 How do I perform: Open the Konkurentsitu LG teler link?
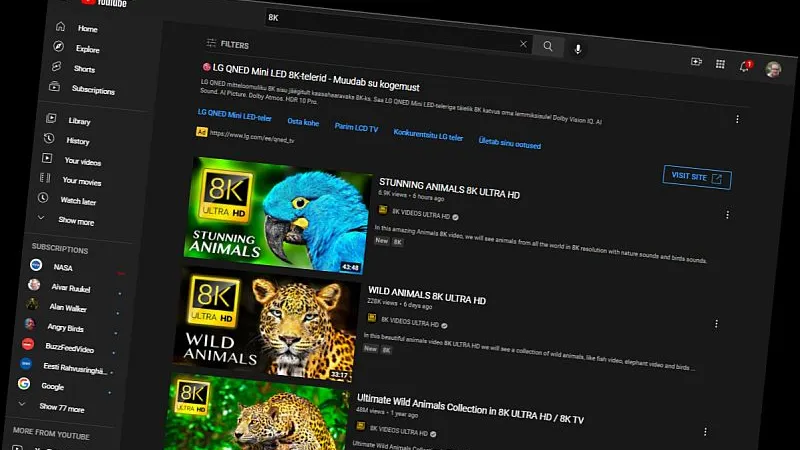(428, 135)
